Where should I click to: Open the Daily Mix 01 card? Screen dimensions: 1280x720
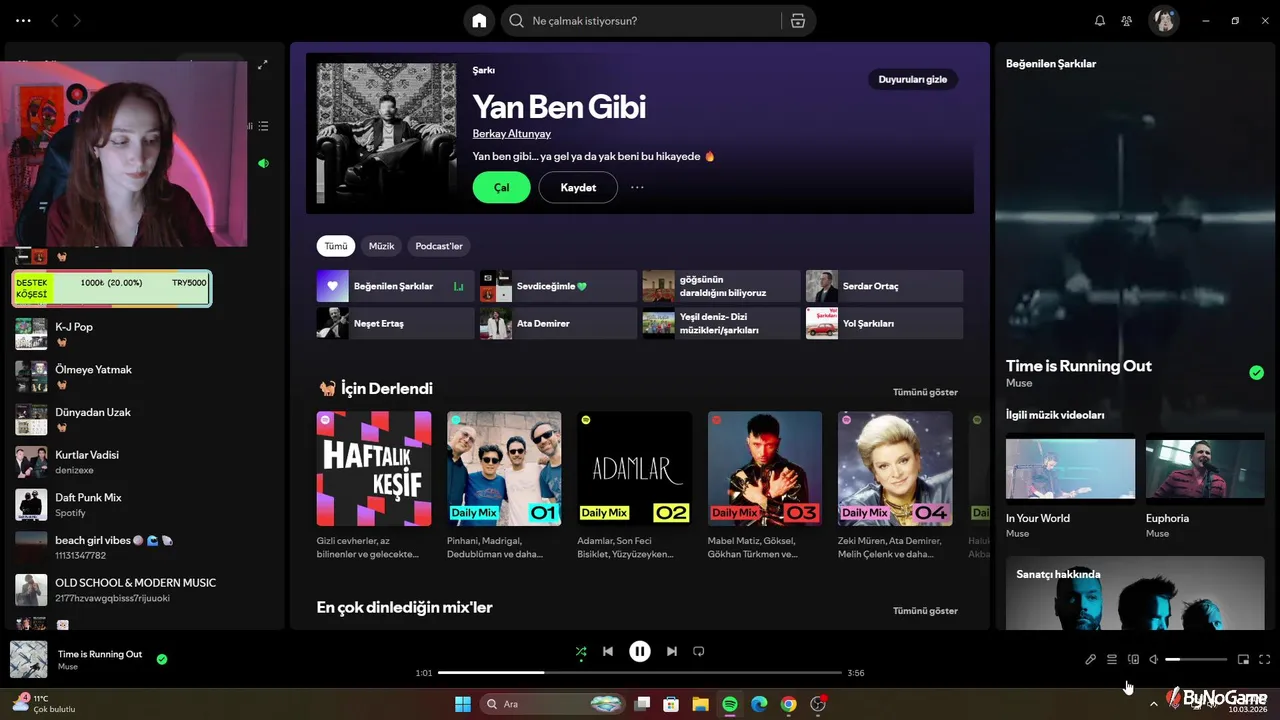(x=504, y=486)
